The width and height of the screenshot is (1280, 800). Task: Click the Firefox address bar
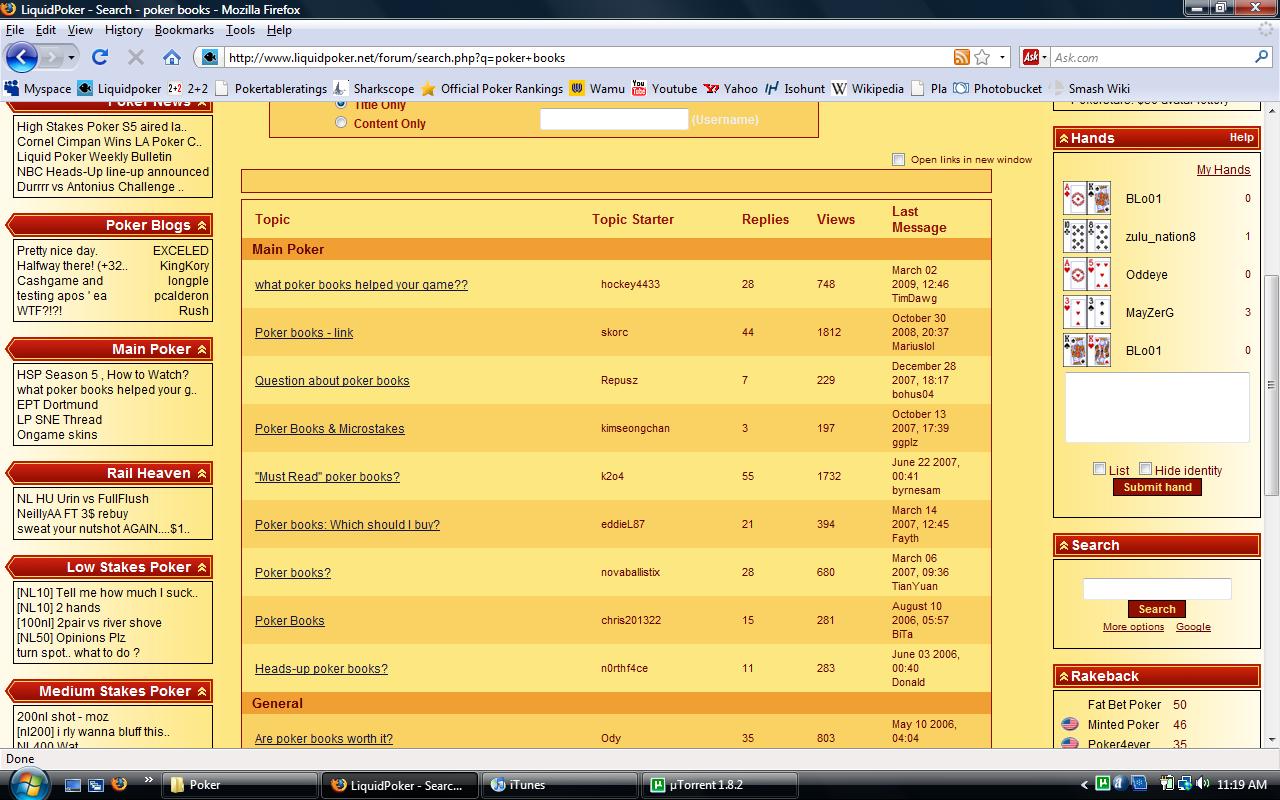coord(585,57)
